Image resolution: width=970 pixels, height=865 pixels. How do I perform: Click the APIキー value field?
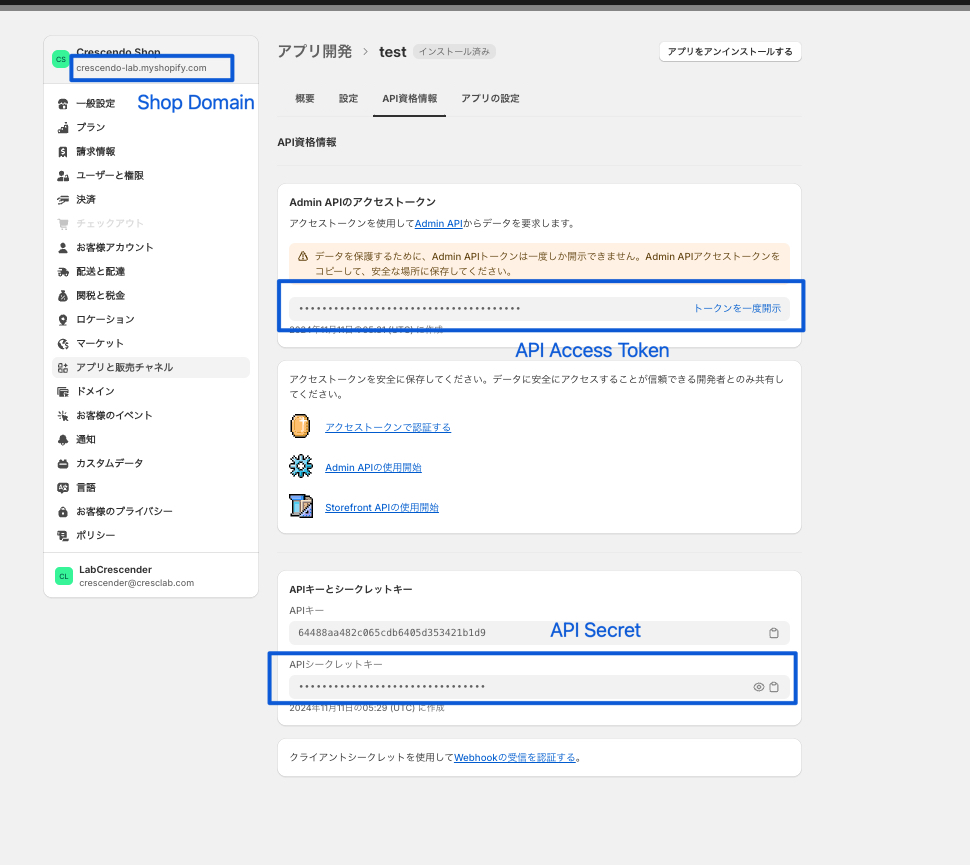(x=520, y=633)
